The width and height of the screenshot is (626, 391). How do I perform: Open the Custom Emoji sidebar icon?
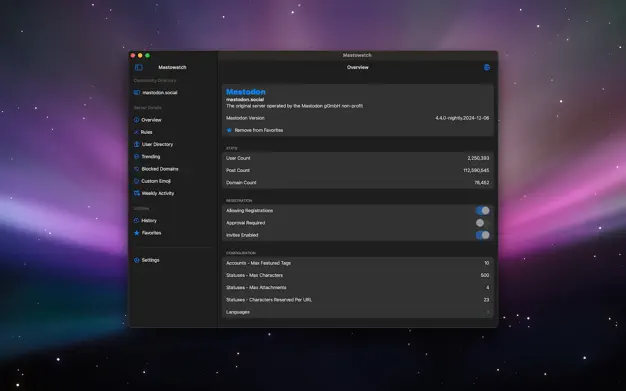137,181
